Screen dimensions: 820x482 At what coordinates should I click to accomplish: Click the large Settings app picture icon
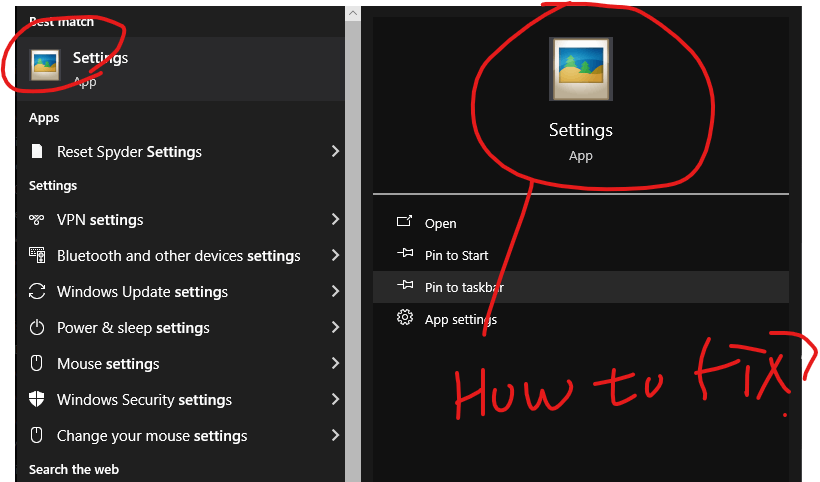(580, 69)
